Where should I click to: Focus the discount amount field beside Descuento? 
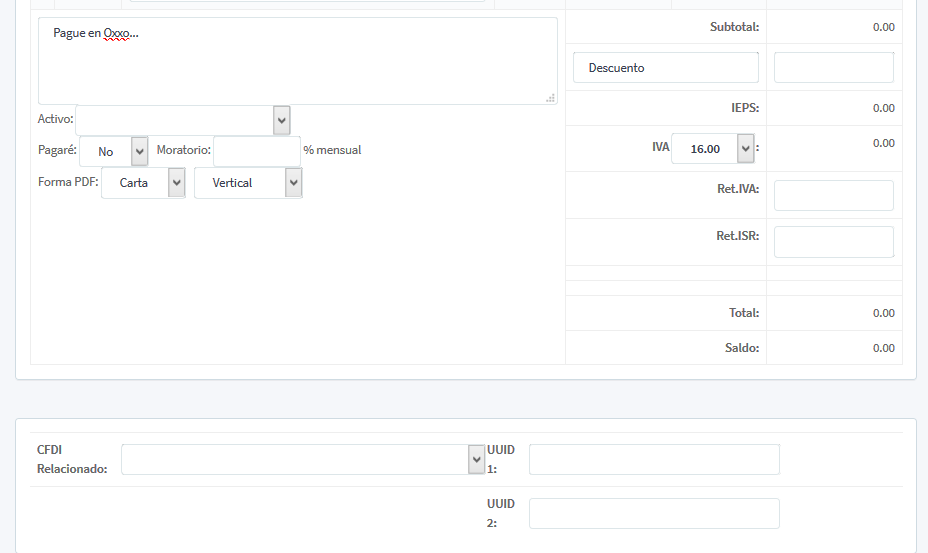point(833,68)
